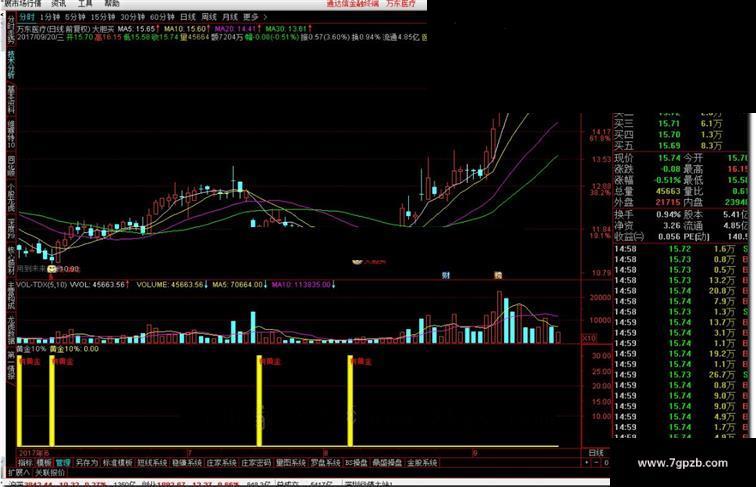This screenshot has height=487, width=756.
Task: Click the 现价 15.74 quote field
Action: point(647,158)
